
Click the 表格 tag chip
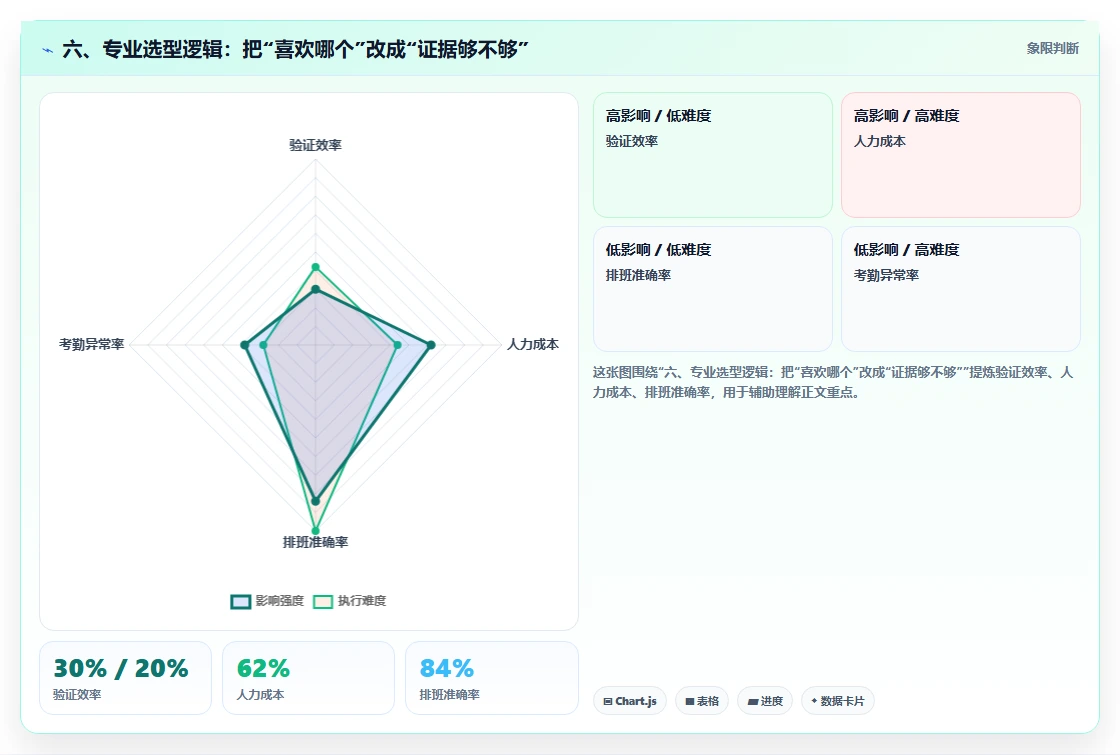[701, 701]
